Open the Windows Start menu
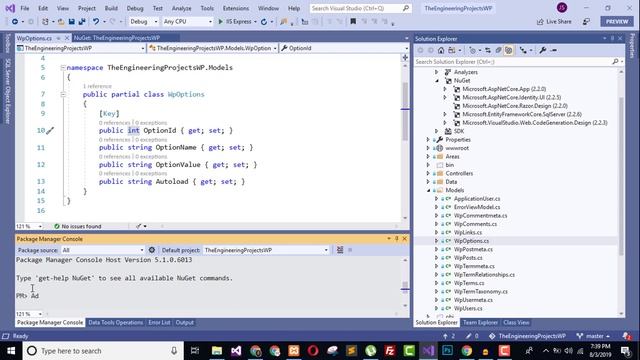This screenshot has height=360, width=640. click(11, 351)
